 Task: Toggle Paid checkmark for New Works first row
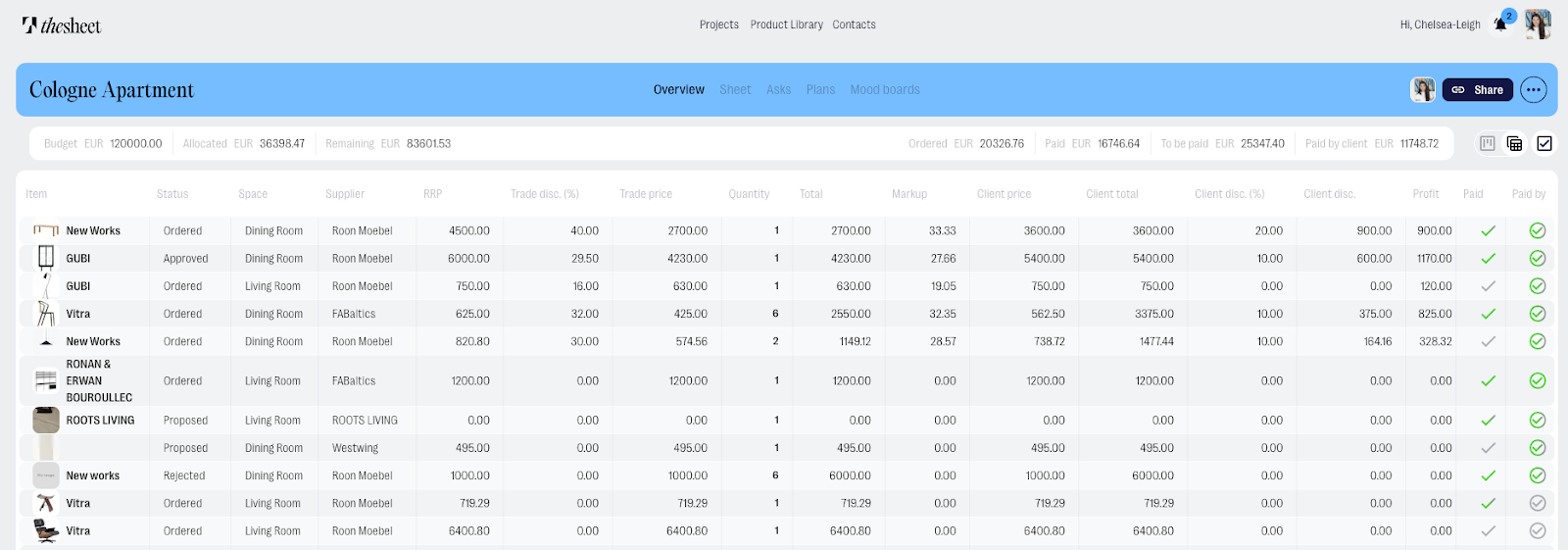click(x=1488, y=231)
